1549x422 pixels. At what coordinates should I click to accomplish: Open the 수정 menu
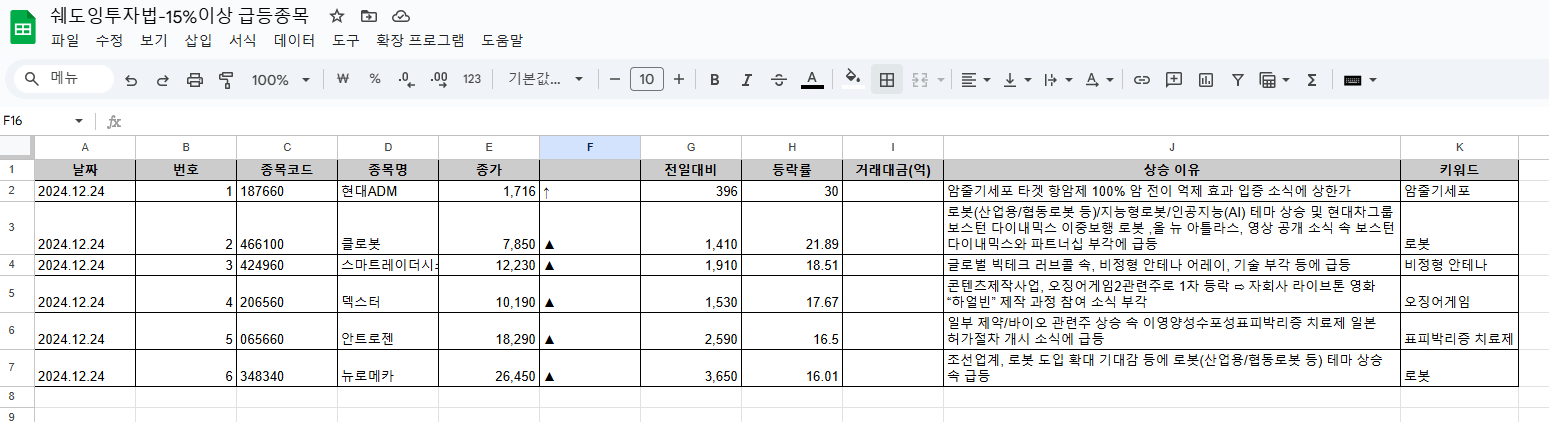109,41
